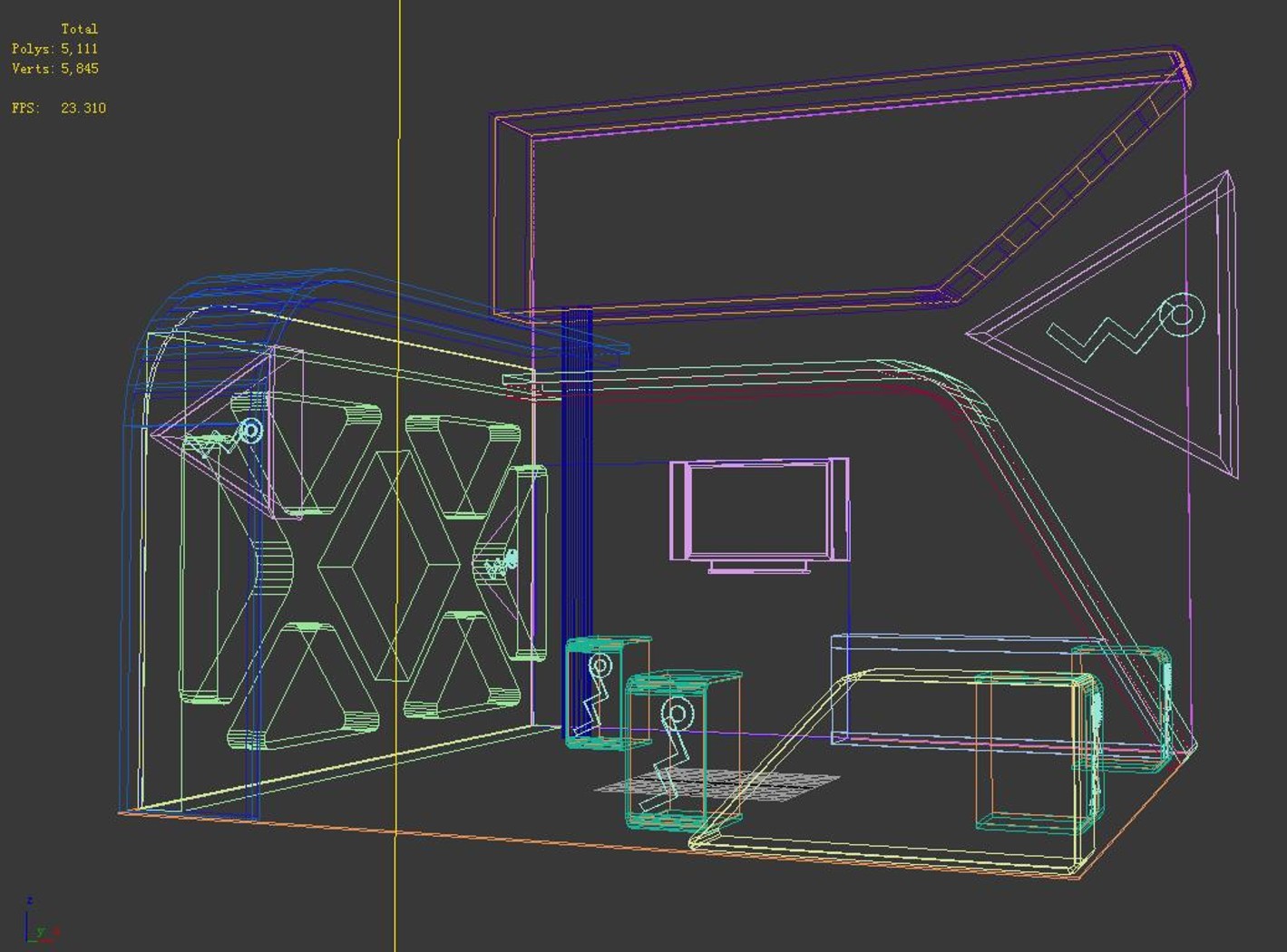Select the zigzag logo on the front teal kiosk
The height and width of the screenshot is (952, 1287).
coord(667,757)
